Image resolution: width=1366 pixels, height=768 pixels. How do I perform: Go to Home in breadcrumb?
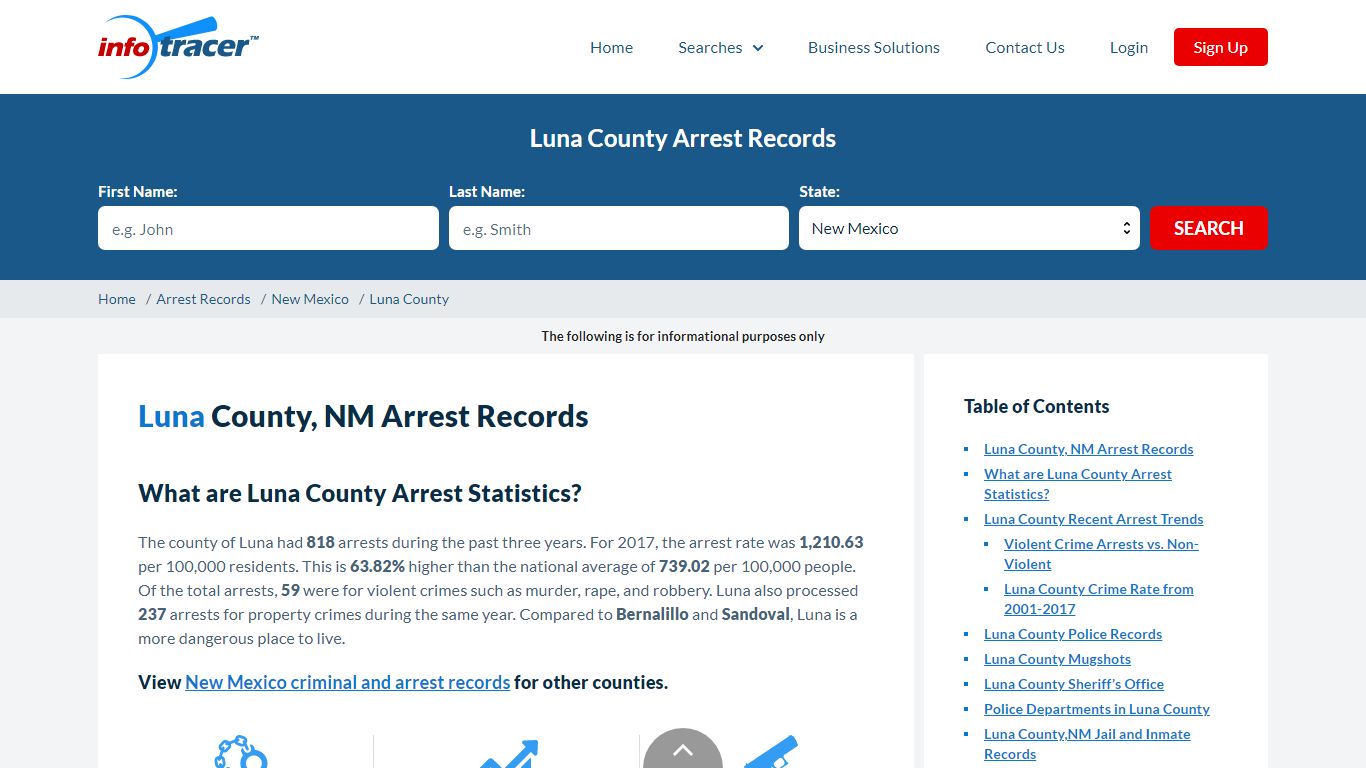tap(117, 299)
